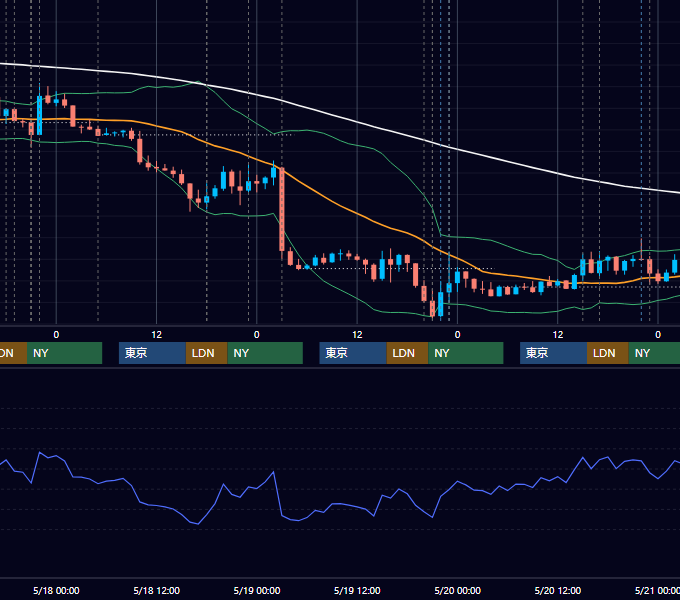Click the 東京 session block on 5/20
Screen dimensions: 680x600
coord(553,353)
